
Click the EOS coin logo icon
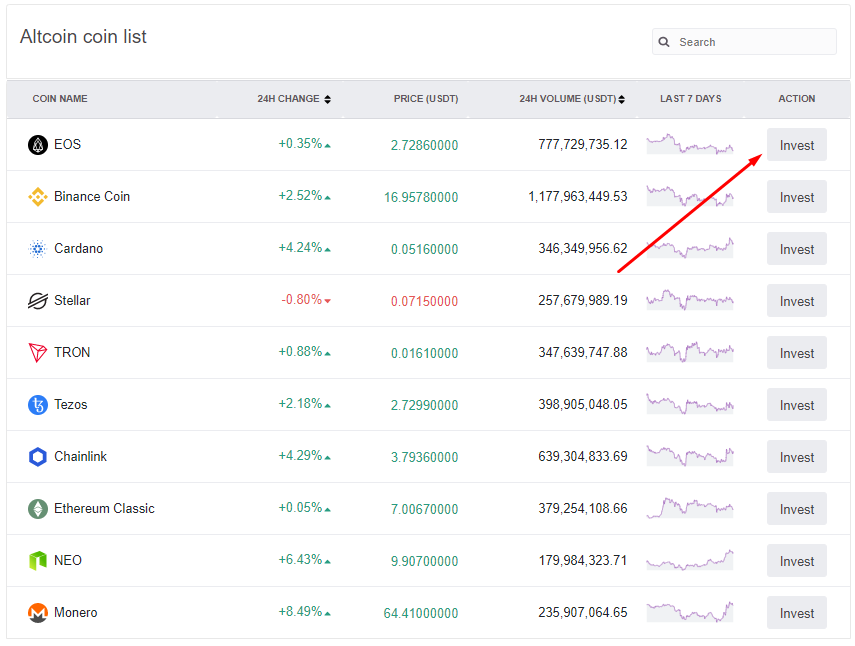[38, 145]
